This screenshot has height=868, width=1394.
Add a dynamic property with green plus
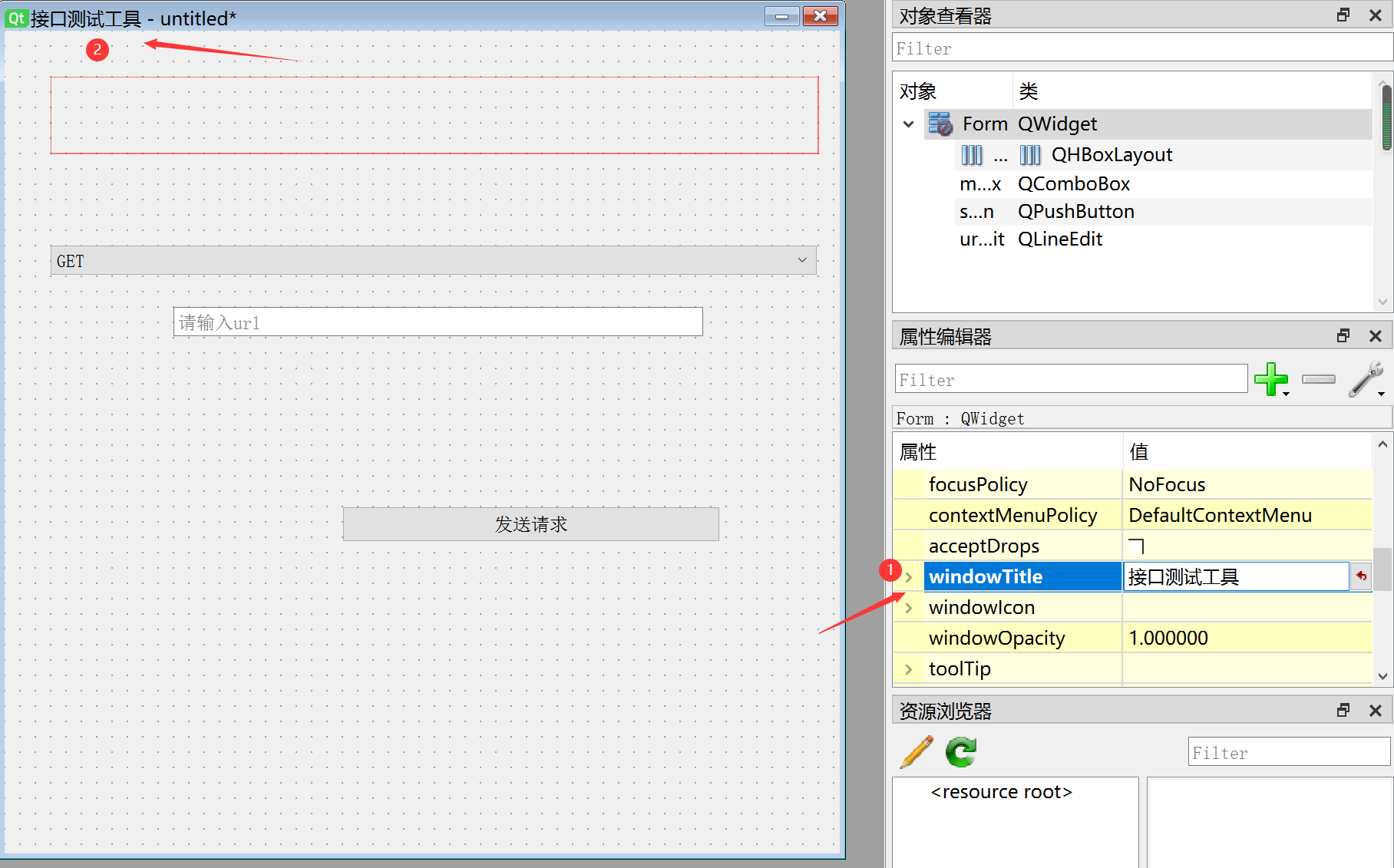tap(1270, 379)
